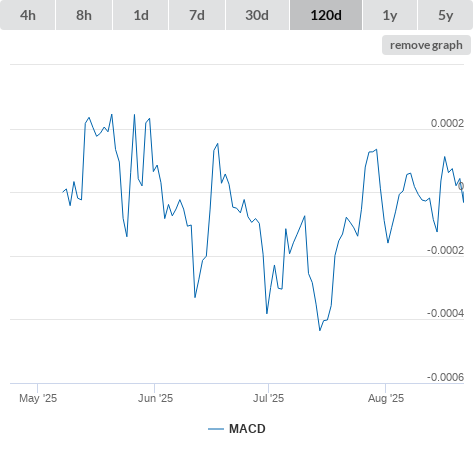
Task: Click the -0.0004 y-axis label
Action: point(445,313)
